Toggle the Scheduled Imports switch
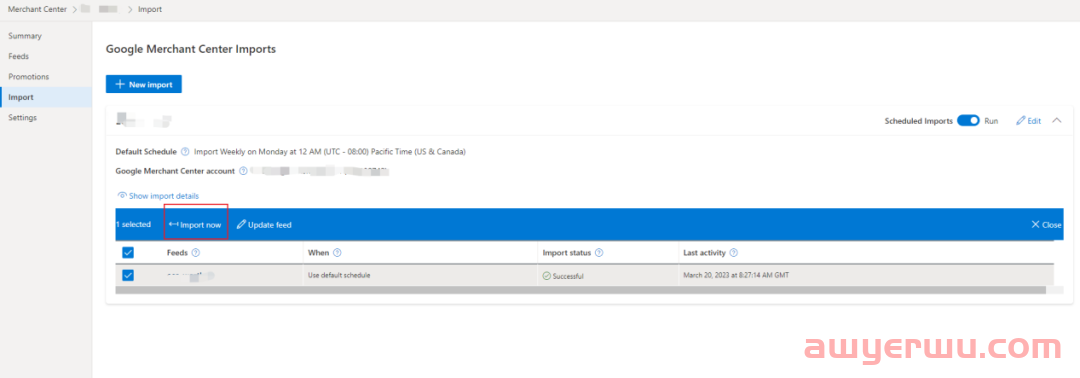Viewport: 1080px width, 378px height. (x=968, y=120)
